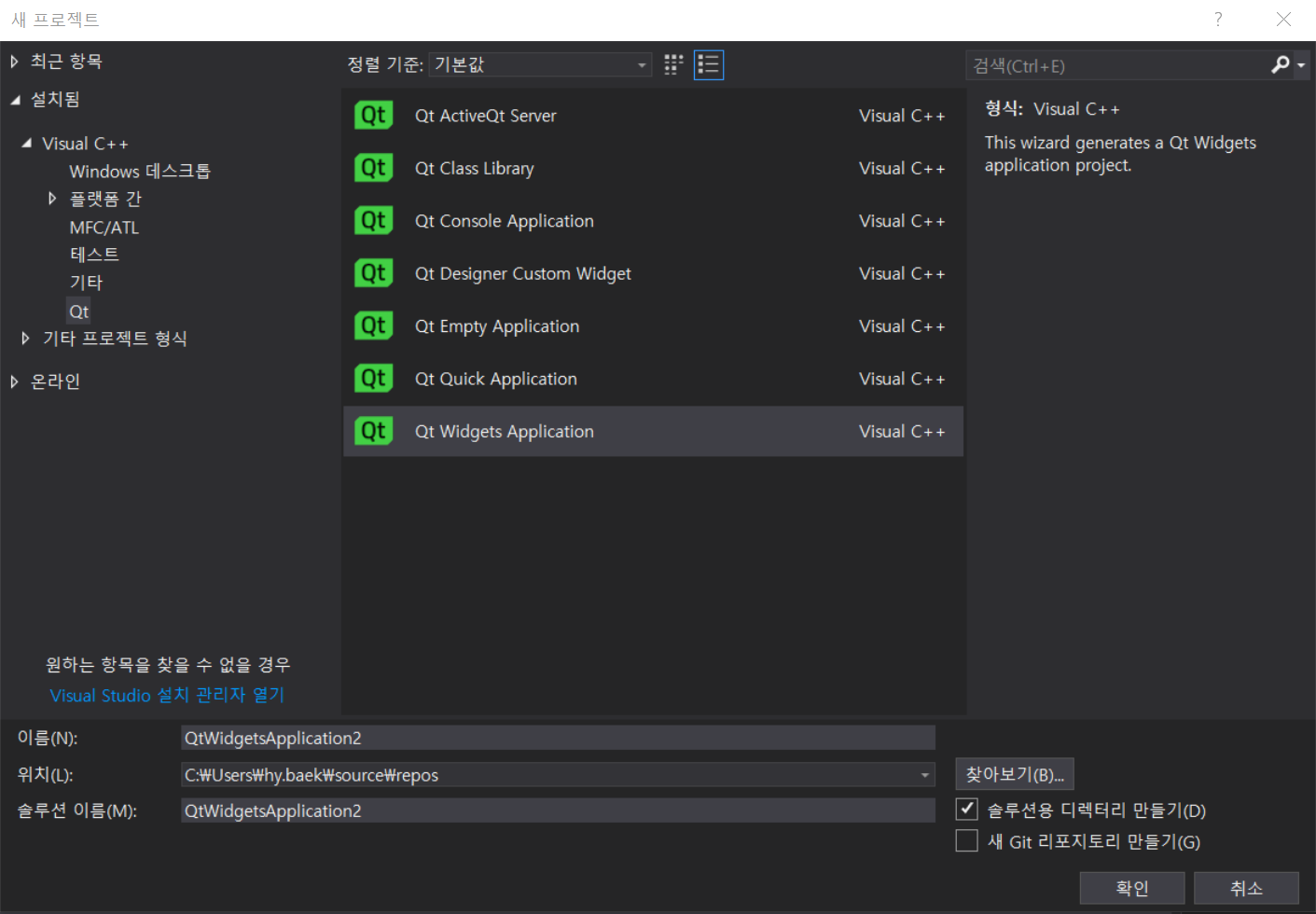
Task: Click the 취소 button
Action: tap(1246, 888)
